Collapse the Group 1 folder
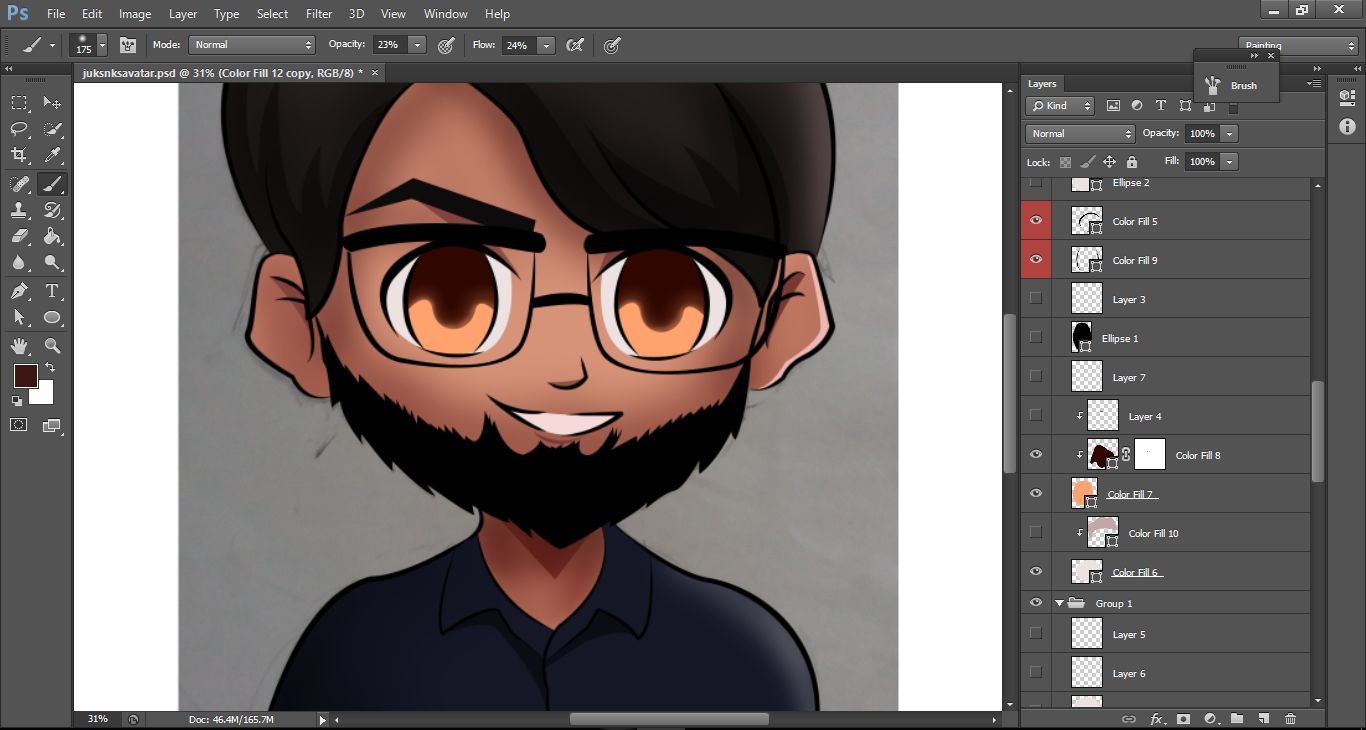Screen dimensions: 1366x730 [1059, 604]
